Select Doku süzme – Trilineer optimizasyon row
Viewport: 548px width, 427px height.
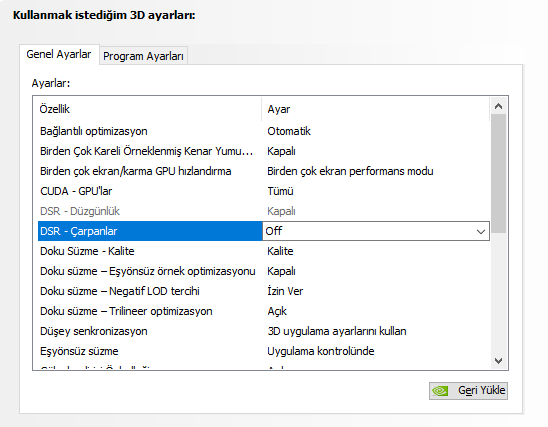pyautogui.click(x=264, y=311)
